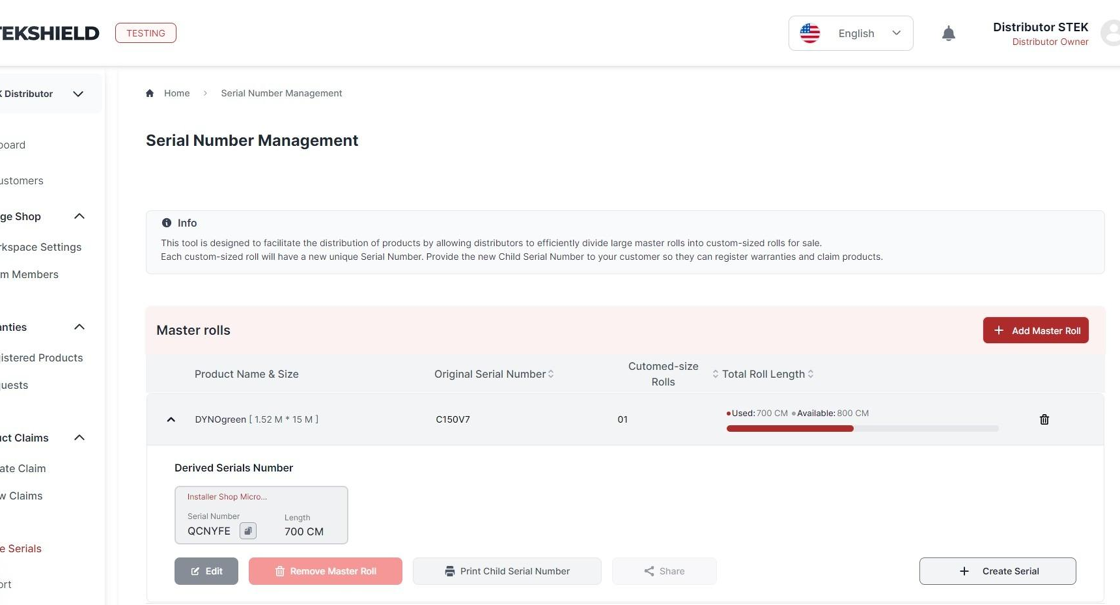Click Serial Number Management breadcrumb

pyautogui.click(x=281, y=93)
